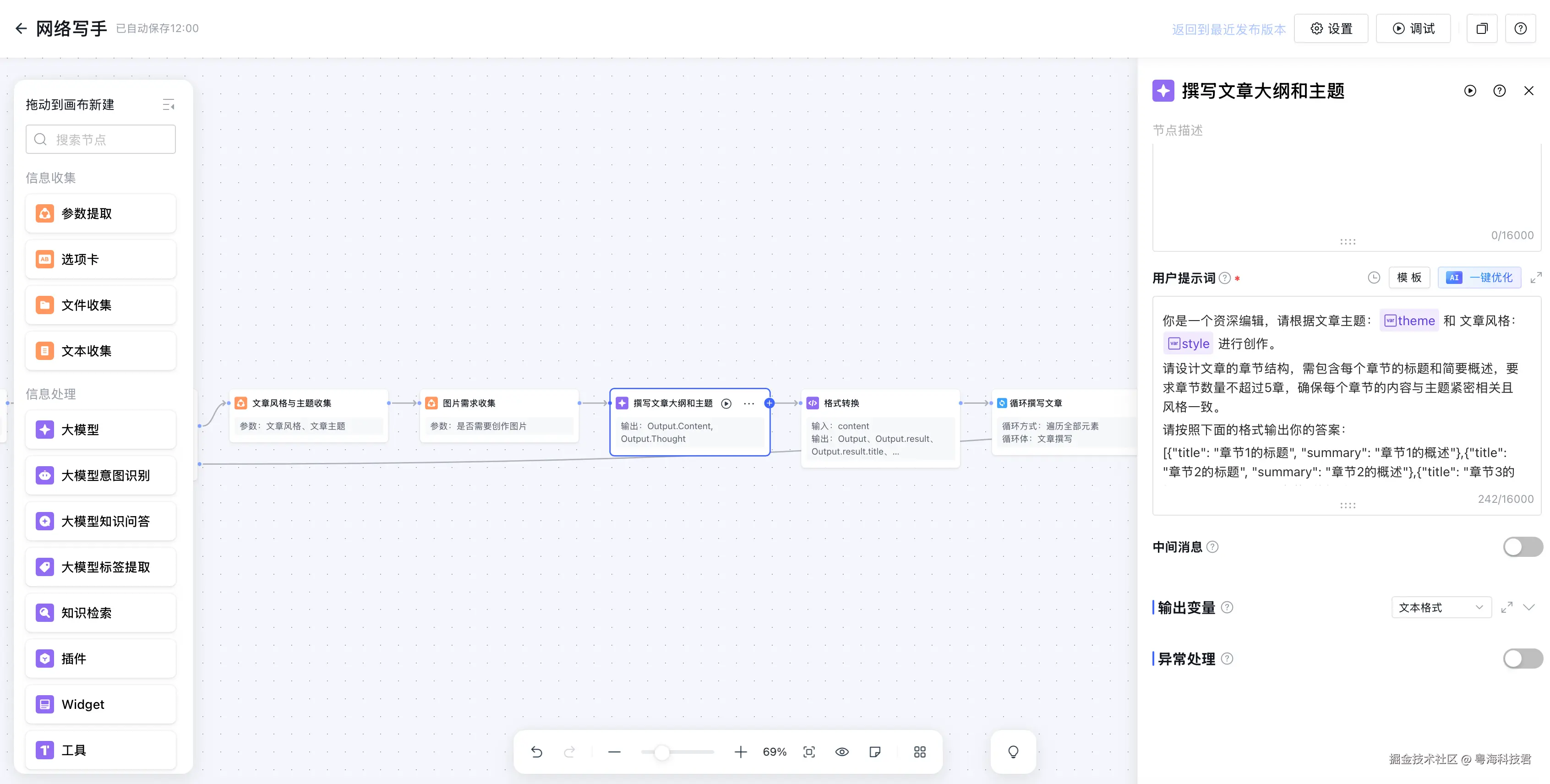This screenshot has width=1550, height=784.
Task: Click the auto-arrange grid icon
Action: [919, 751]
